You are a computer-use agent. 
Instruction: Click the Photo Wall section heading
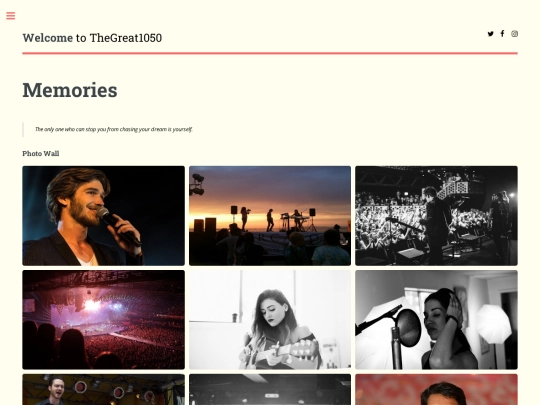pos(41,154)
